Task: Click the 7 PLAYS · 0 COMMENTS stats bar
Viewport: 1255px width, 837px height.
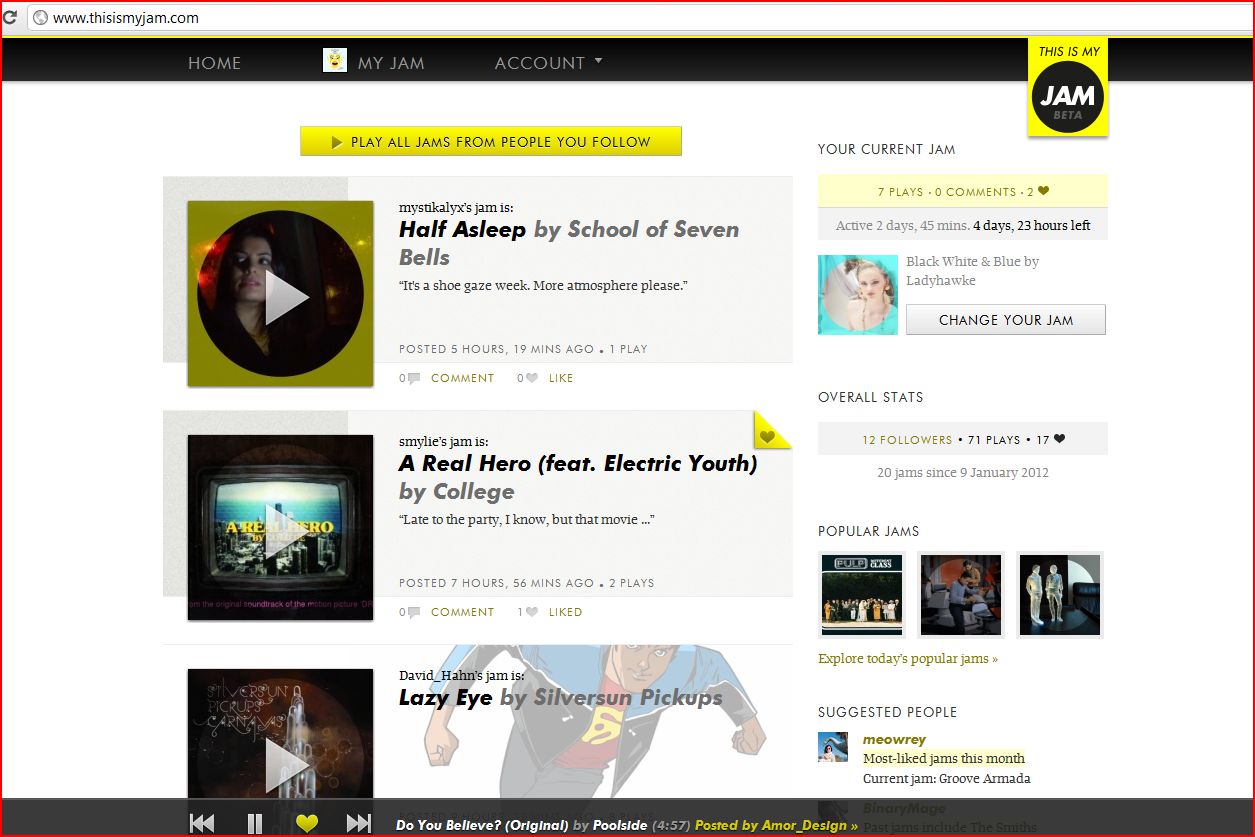Action: [963, 192]
